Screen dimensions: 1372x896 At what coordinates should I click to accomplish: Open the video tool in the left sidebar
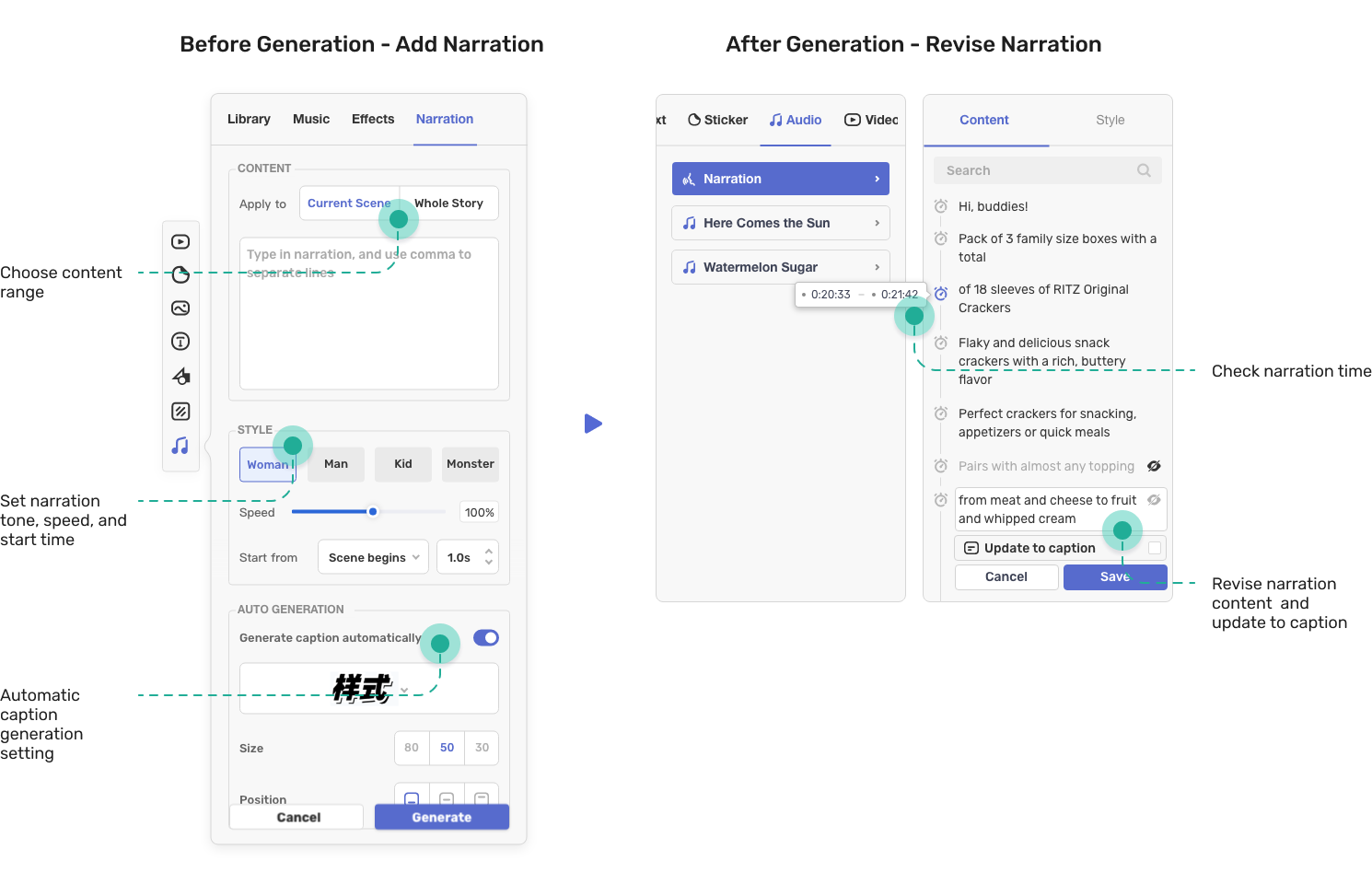[x=180, y=242]
